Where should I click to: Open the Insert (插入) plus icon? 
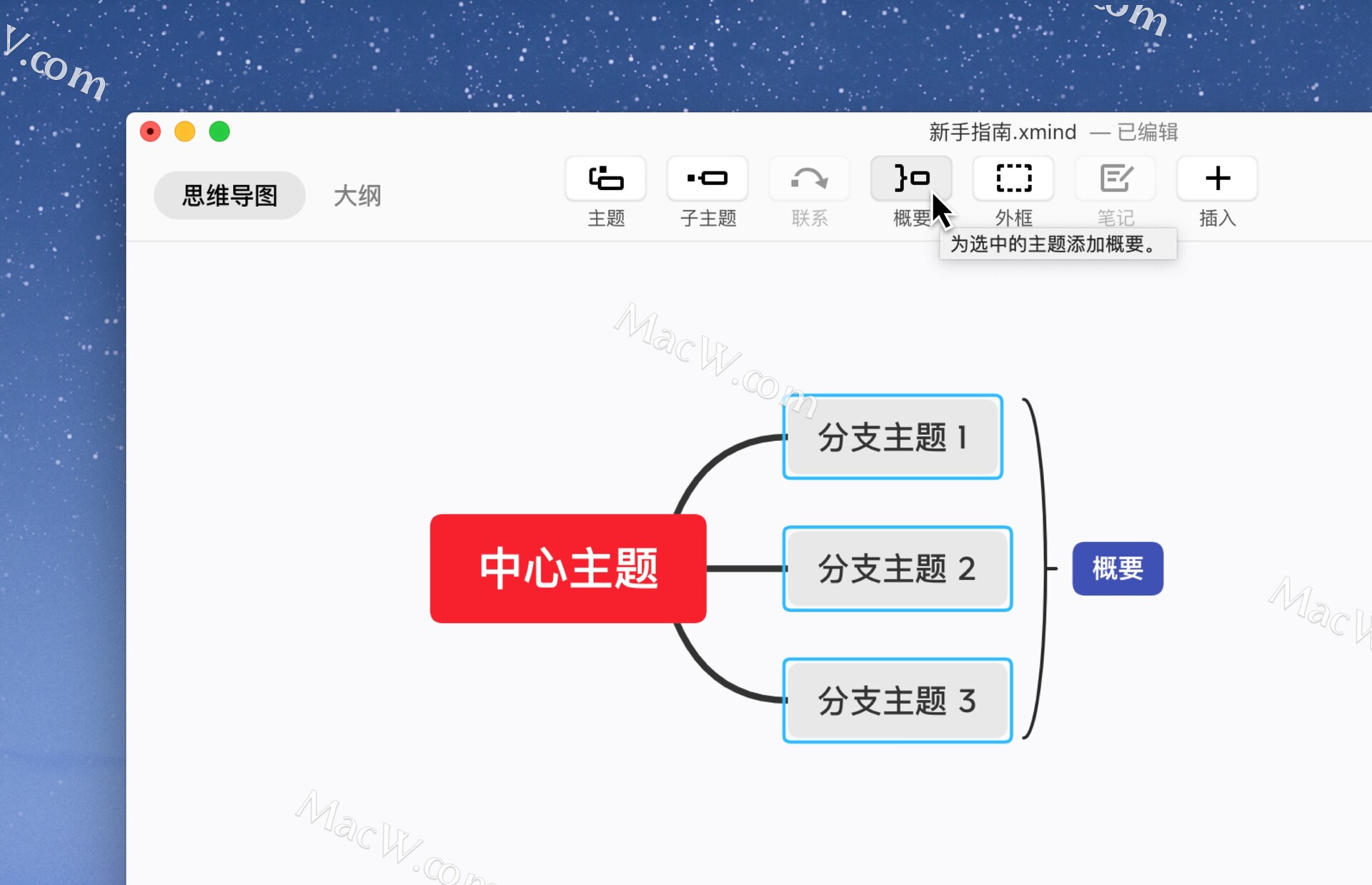click(x=1217, y=179)
